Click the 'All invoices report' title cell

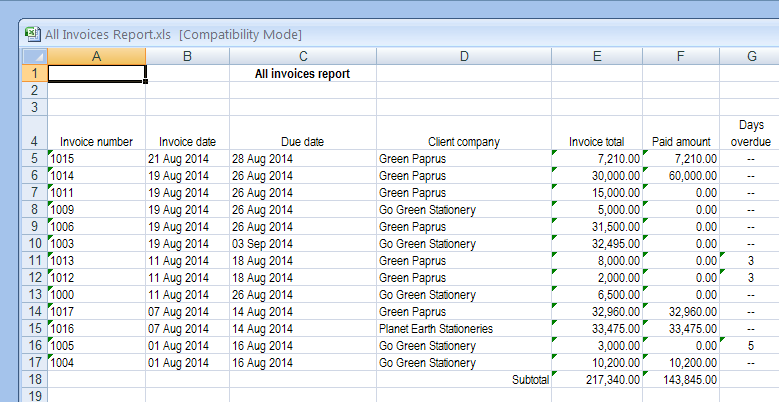coord(303,74)
